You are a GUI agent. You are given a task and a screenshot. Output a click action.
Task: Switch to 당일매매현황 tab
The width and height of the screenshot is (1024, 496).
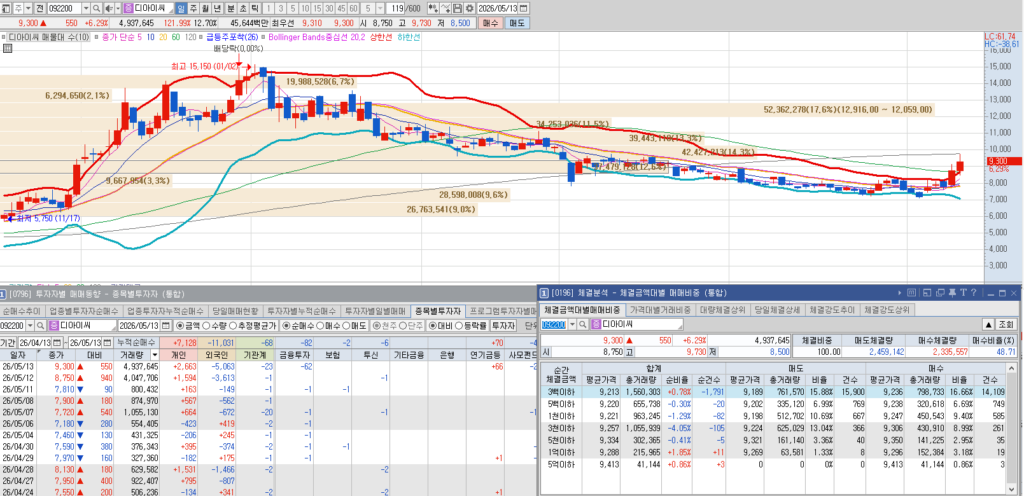(234, 311)
